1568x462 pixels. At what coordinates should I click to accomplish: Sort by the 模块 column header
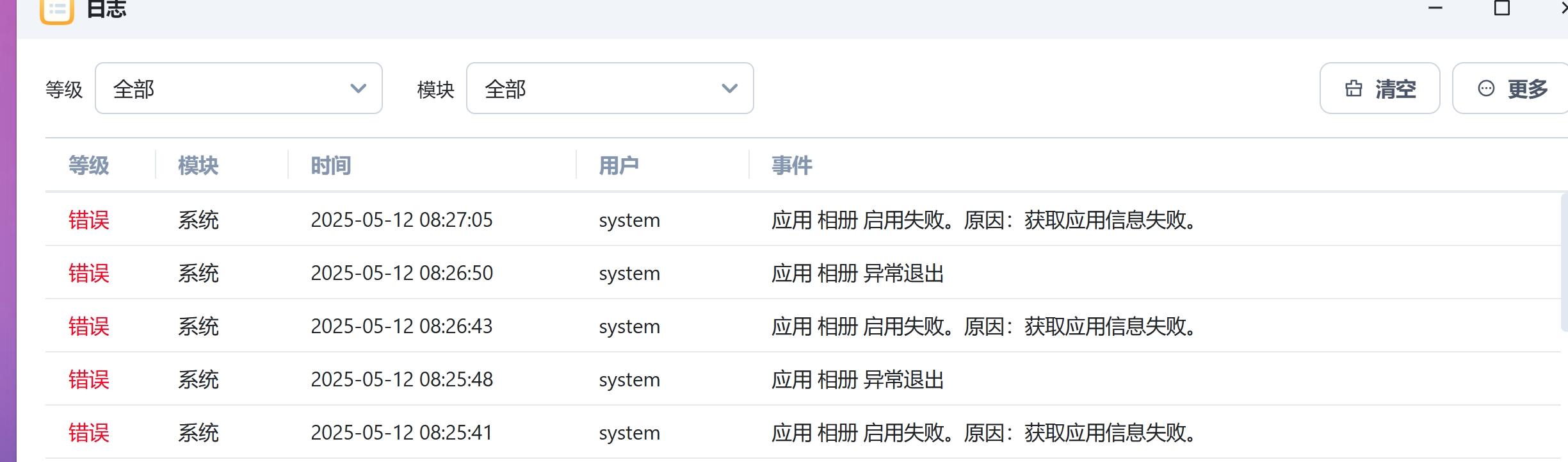198,165
